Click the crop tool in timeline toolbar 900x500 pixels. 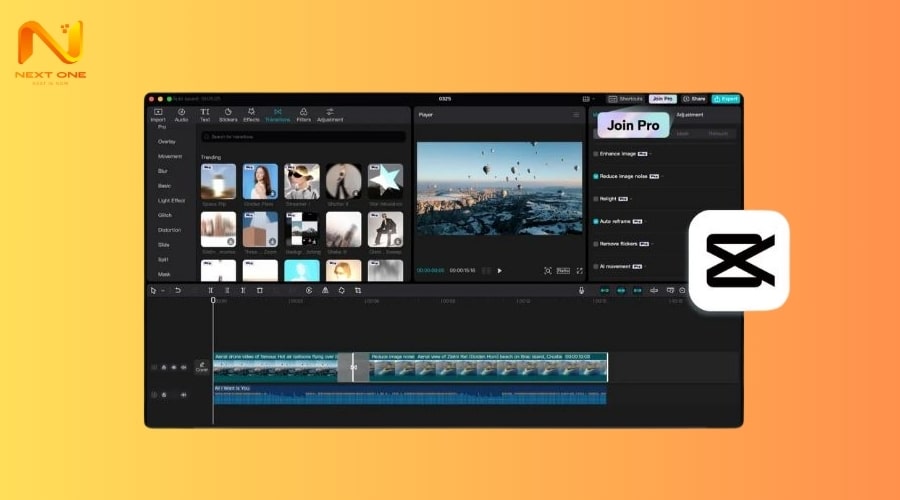point(358,290)
